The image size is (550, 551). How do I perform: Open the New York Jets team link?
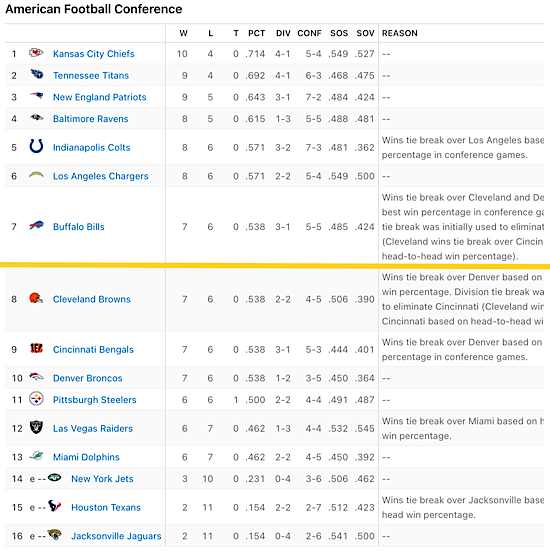pyautogui.click(x=102, y=479)
